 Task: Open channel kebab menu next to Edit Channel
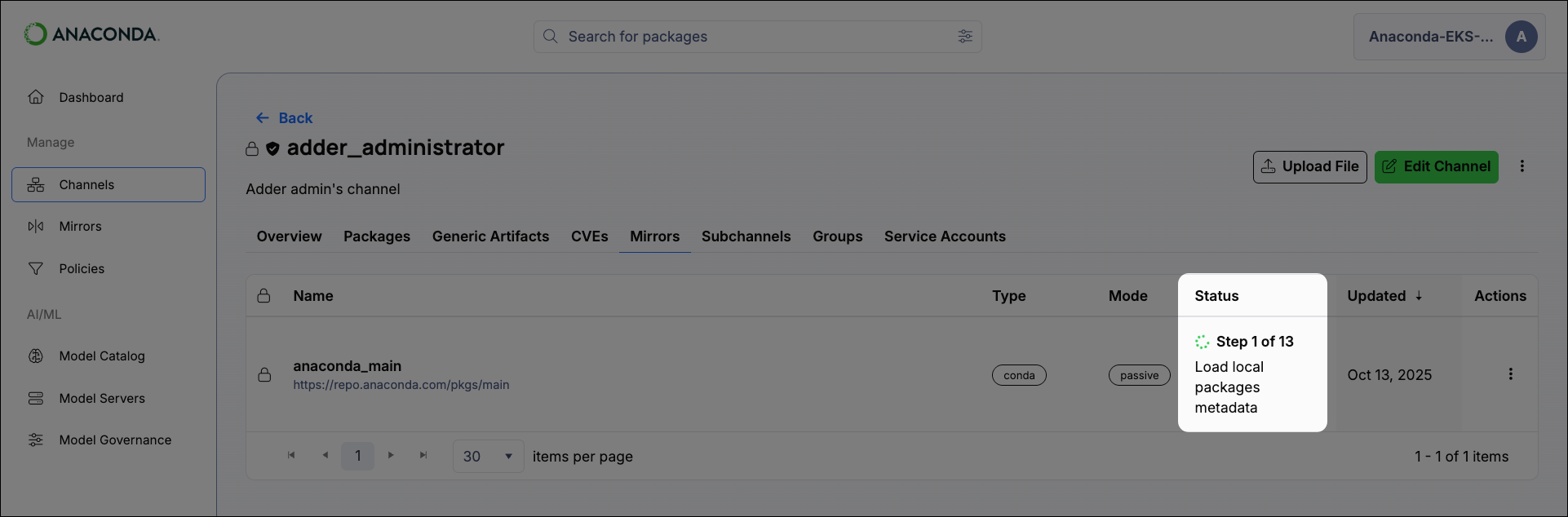pyautogui.click(x=1521, y=166)
